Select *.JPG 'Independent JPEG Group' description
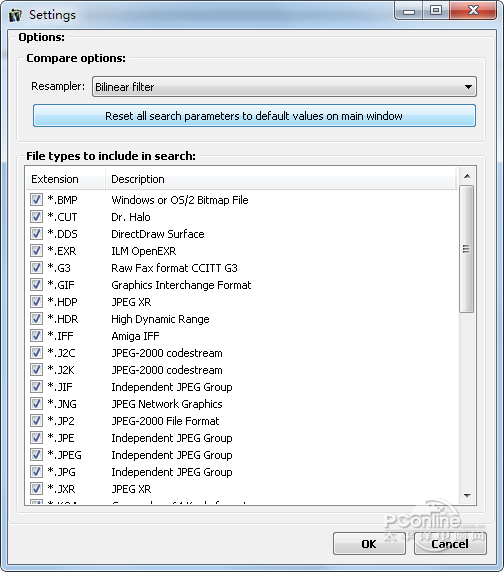Image resolution: width=504 pixels, height=572 pixels. point(172,472)
